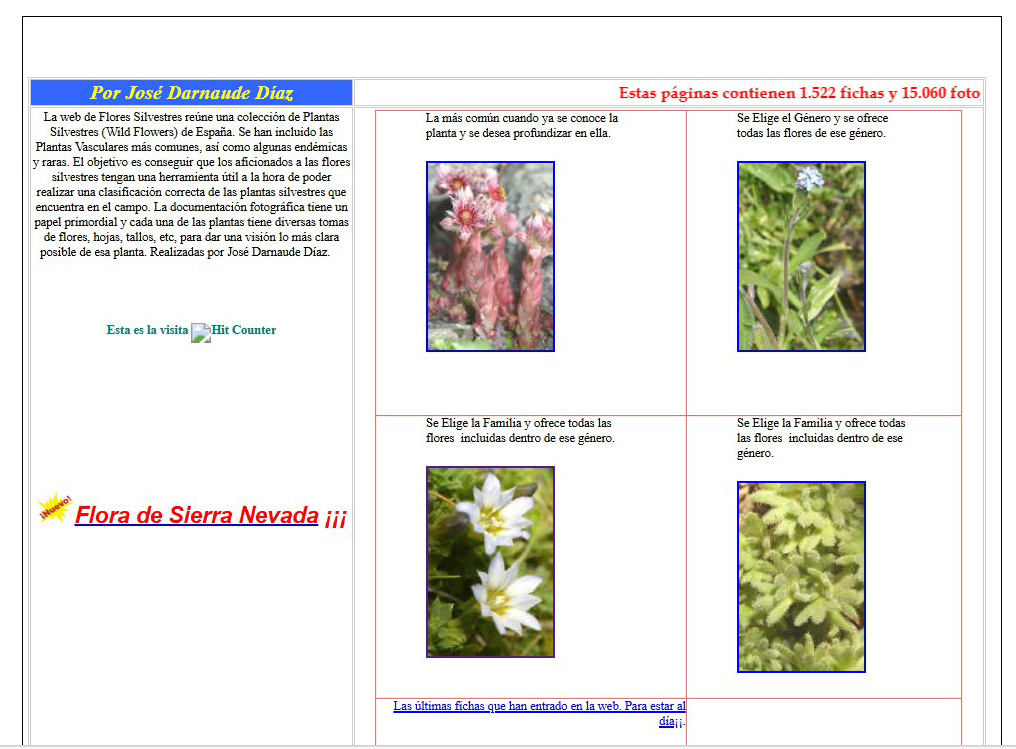The height and width of the screenshot is (749, 1016).
Task: Click the green hairy leaves thumbnail
Action: (x=801, y=577)
